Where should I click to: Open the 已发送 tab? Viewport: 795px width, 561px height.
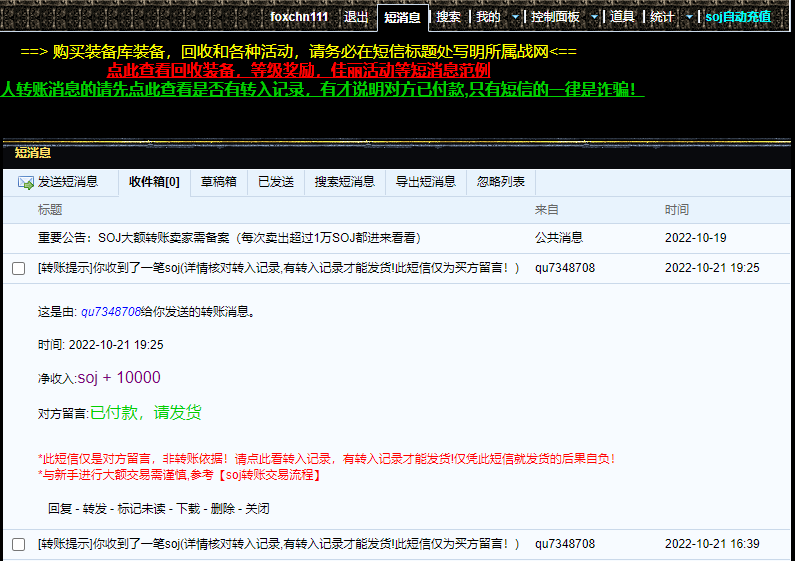click(x=275, y=182)
